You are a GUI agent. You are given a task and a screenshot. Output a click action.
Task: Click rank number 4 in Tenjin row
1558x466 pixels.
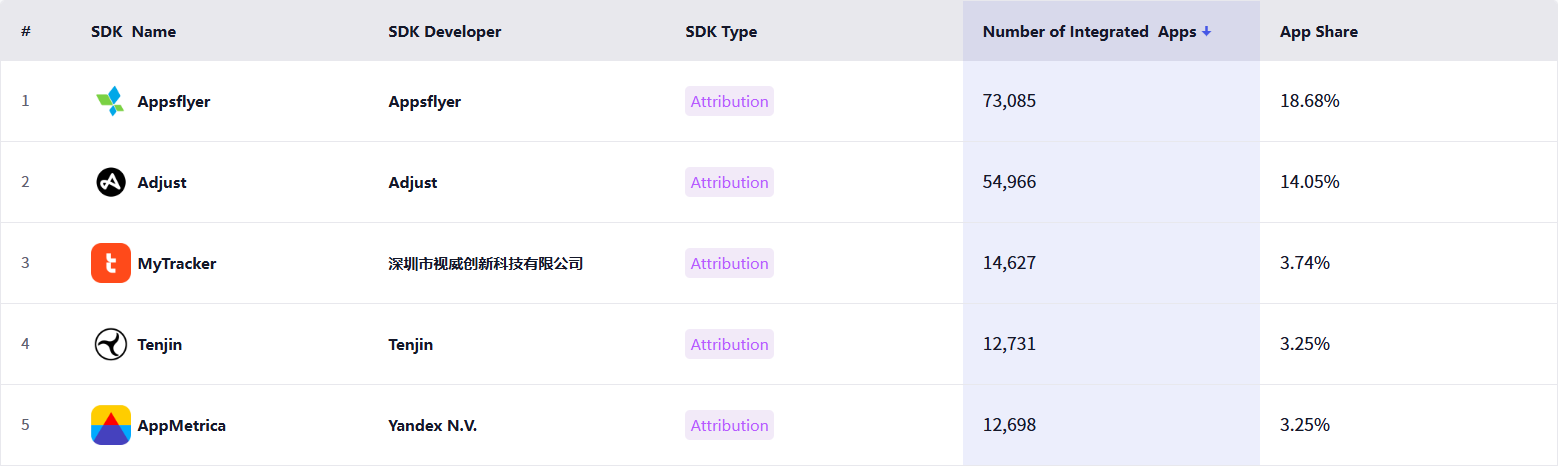pos(25,344)
